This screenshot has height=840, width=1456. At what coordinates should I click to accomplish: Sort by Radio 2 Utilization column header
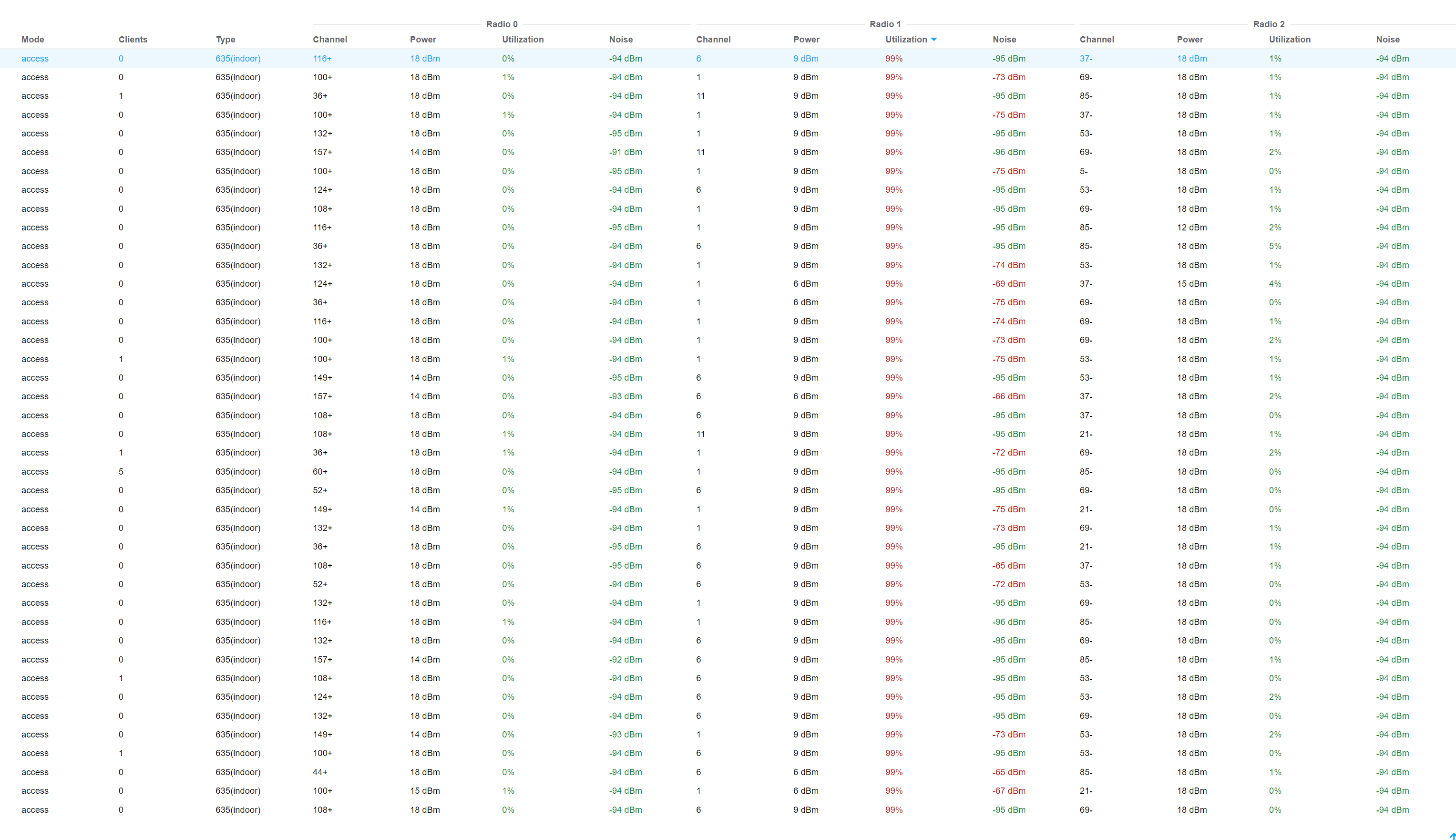point(1289,39)
